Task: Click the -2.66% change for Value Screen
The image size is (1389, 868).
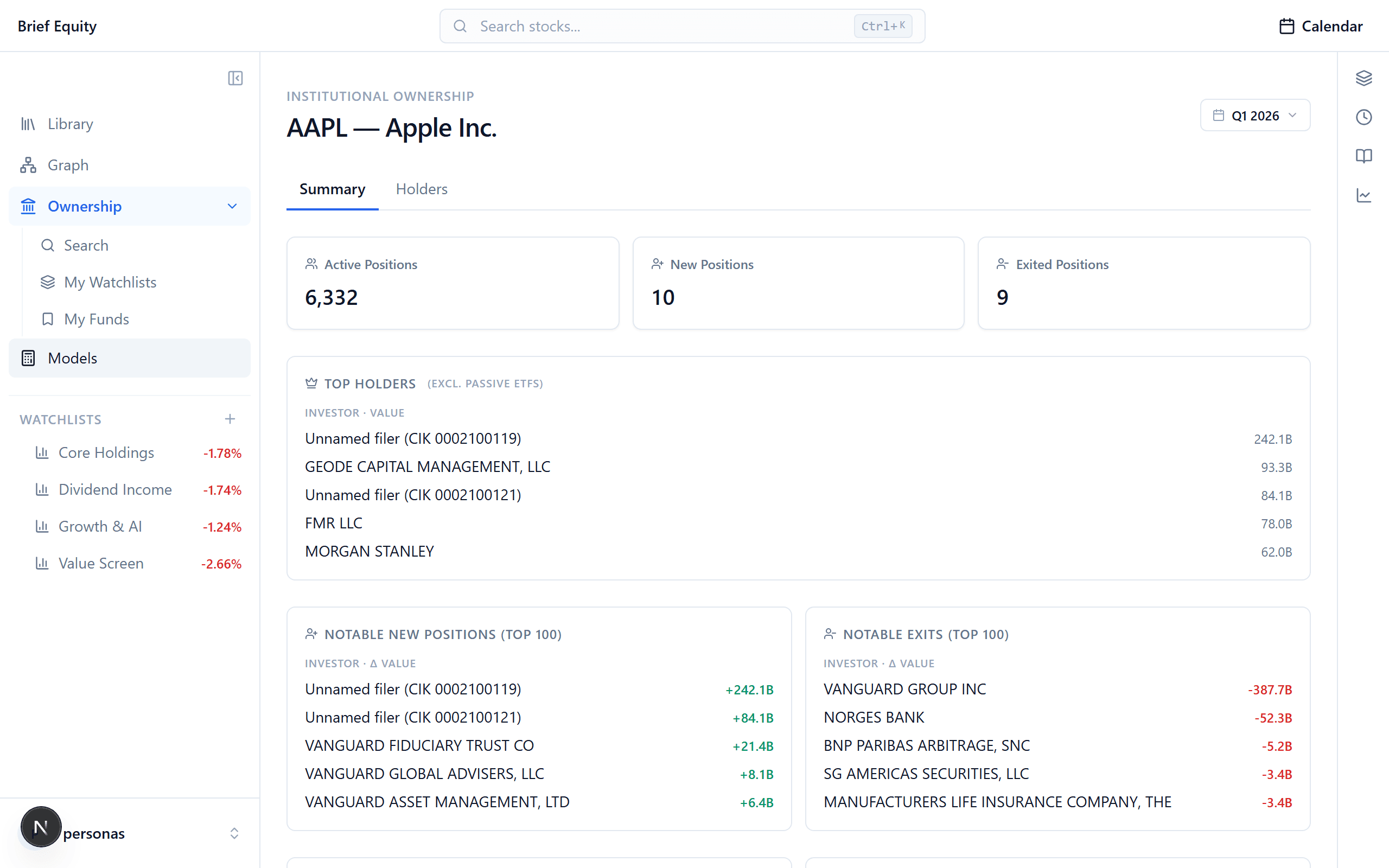Action: coord(221,564)
